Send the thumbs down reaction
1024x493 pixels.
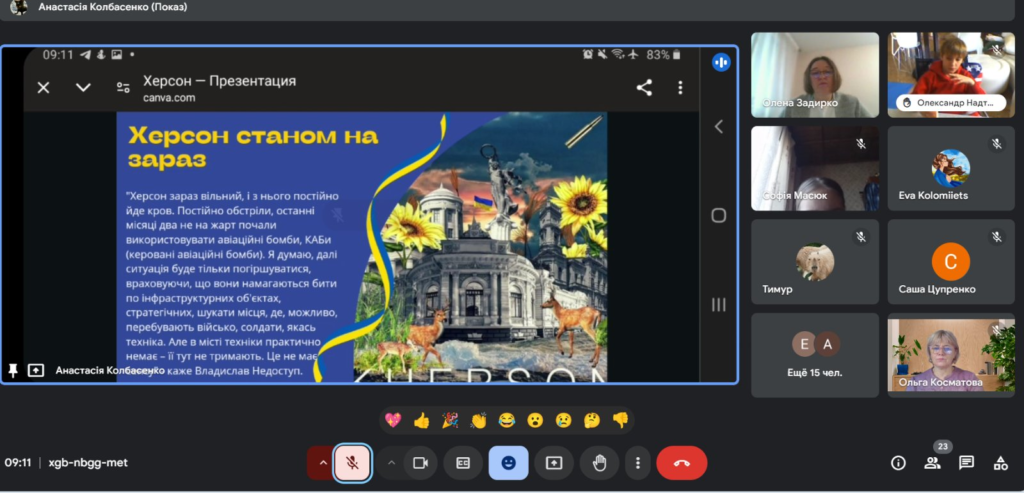(x=620, y=420)
